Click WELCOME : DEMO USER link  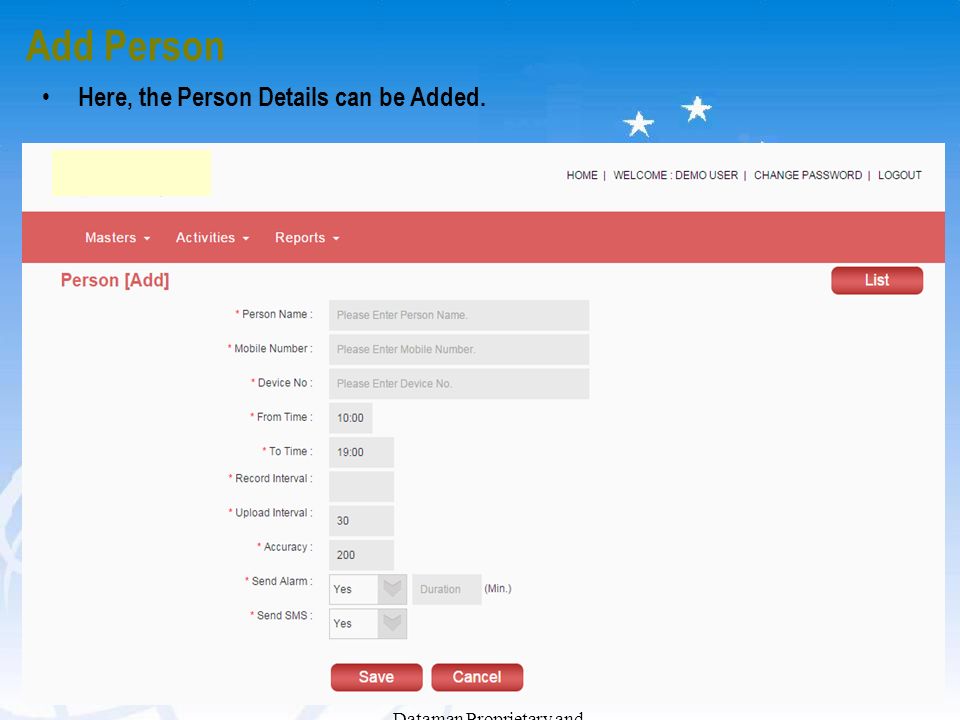(x=675, y=175)
